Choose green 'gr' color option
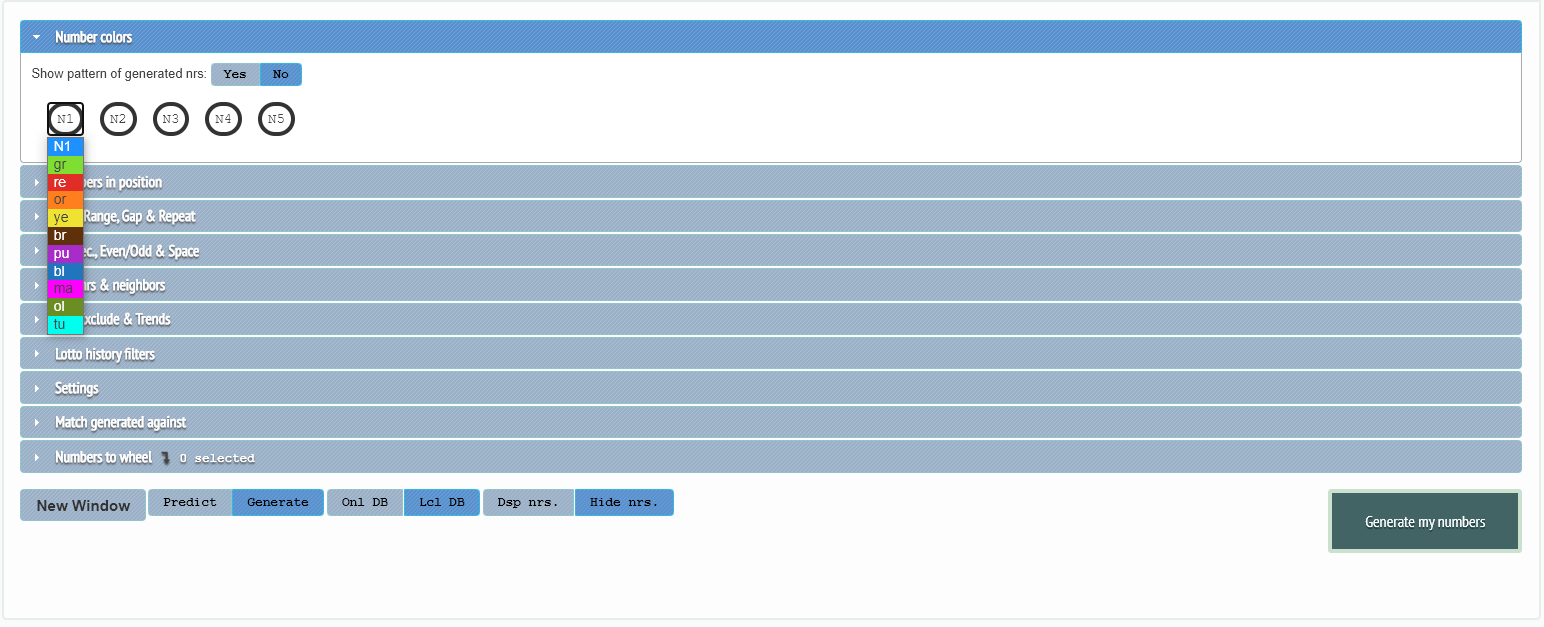 (x=65, y=164)
